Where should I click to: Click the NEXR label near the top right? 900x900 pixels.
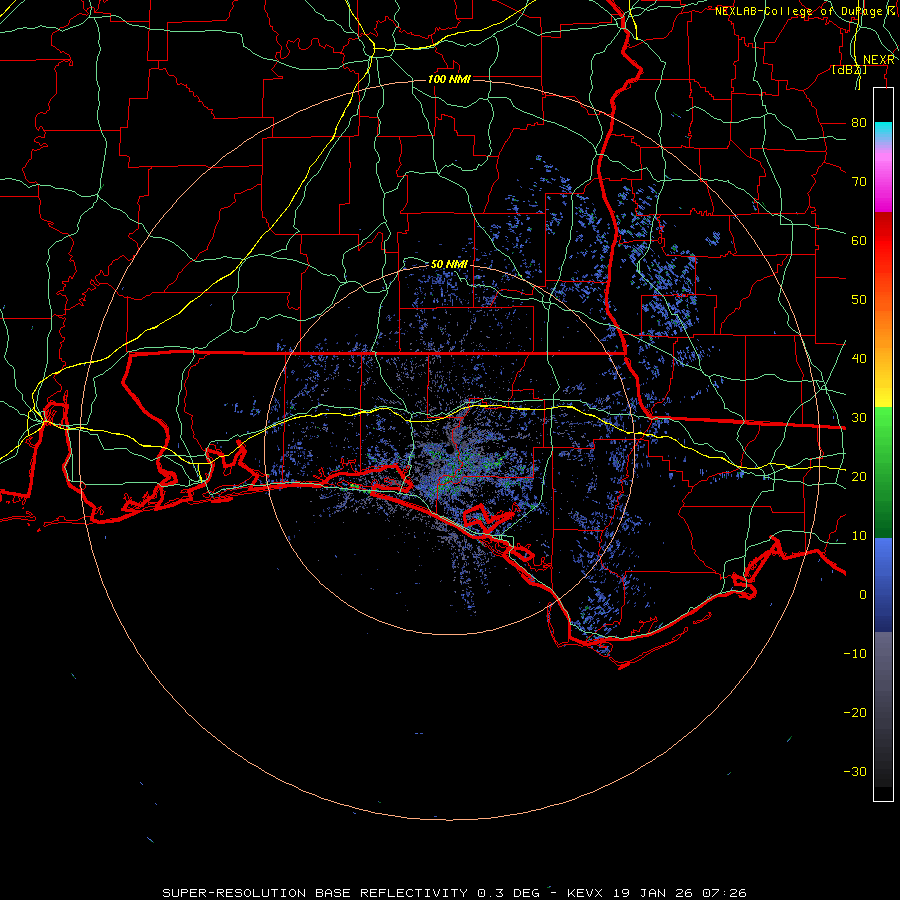click(x=879, y=60)
